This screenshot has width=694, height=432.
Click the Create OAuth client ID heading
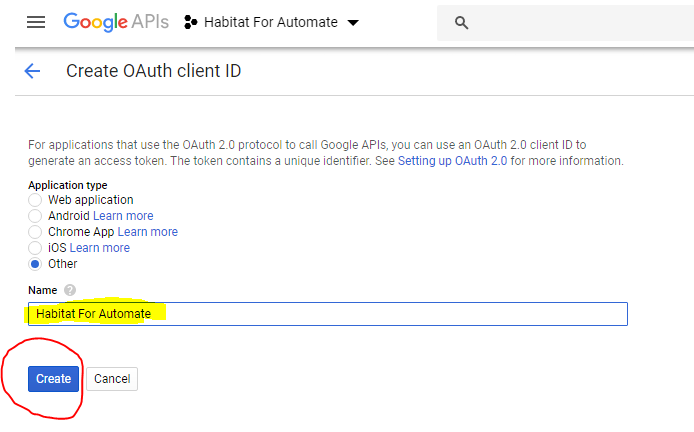[x=154, y=71]
